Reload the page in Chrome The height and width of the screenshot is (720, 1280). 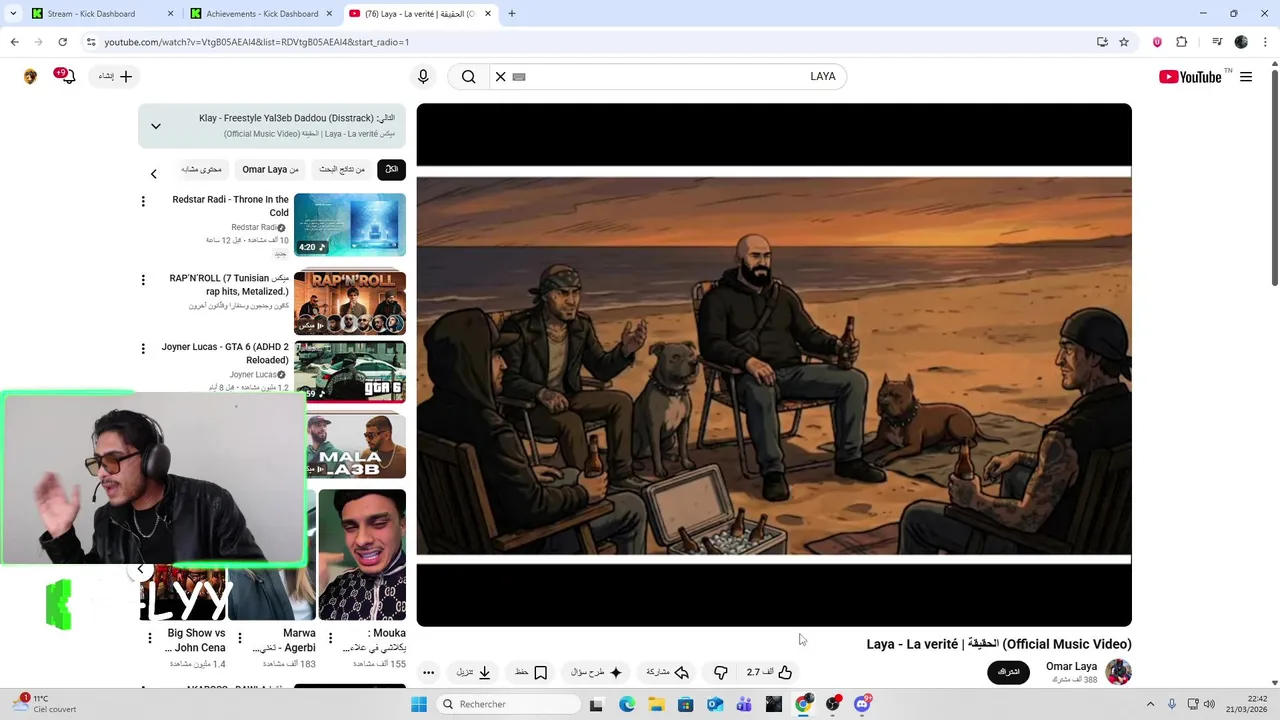coord(62,42)
